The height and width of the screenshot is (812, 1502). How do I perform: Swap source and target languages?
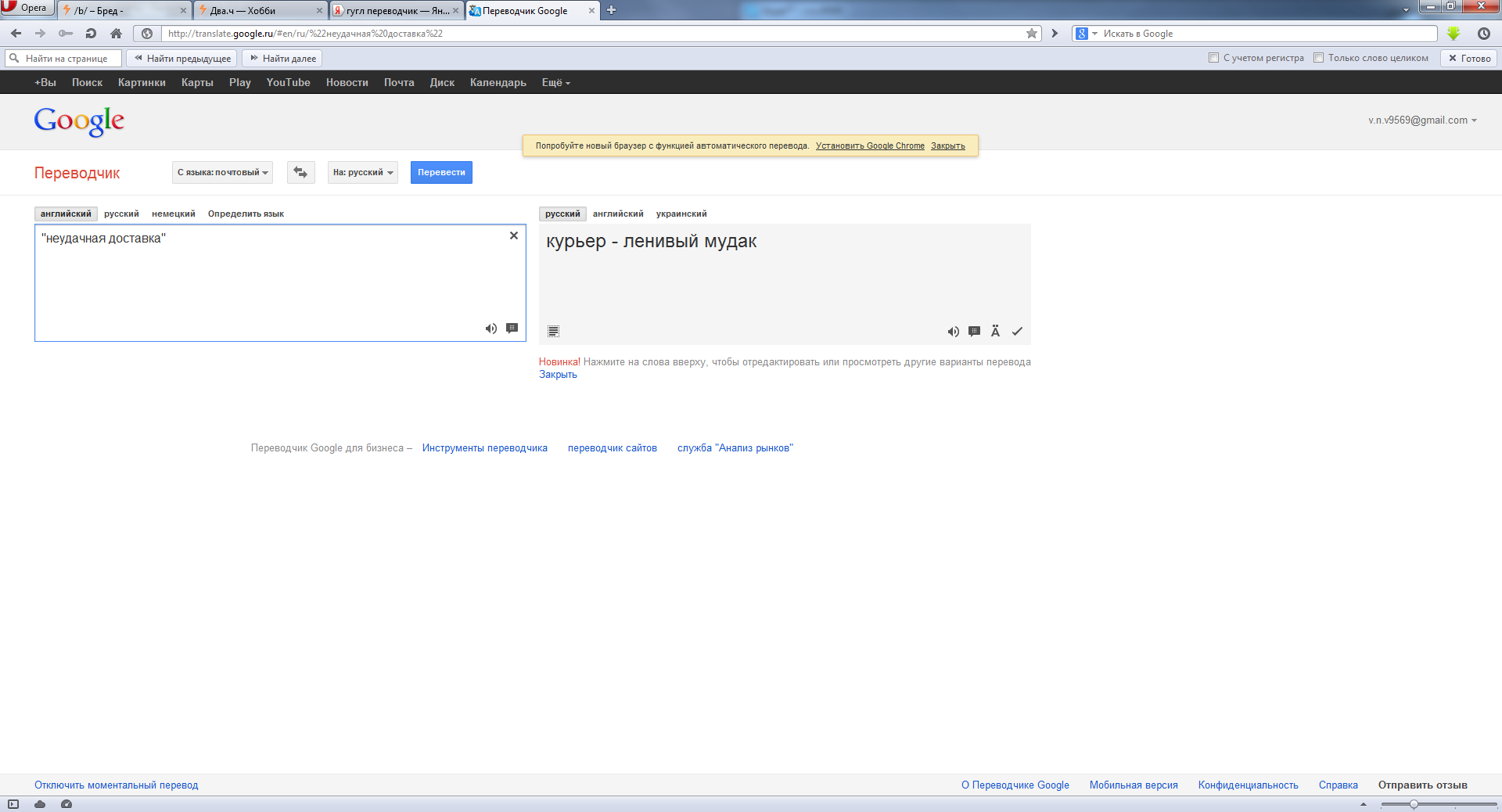click(x=300, y=172)
